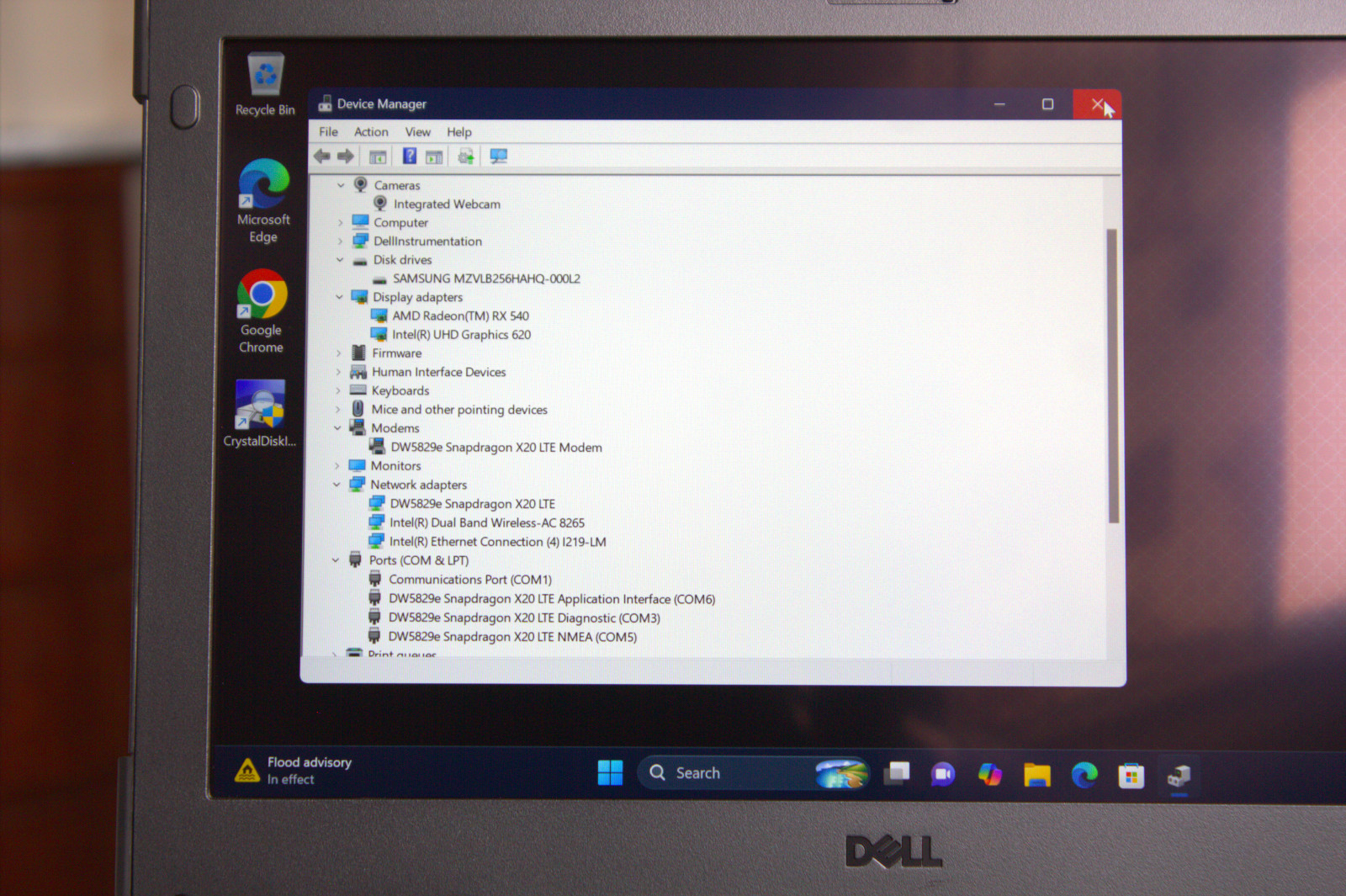Click the Keyboards category icon
The image size is (1346, 896).
(x=358, y=390)
